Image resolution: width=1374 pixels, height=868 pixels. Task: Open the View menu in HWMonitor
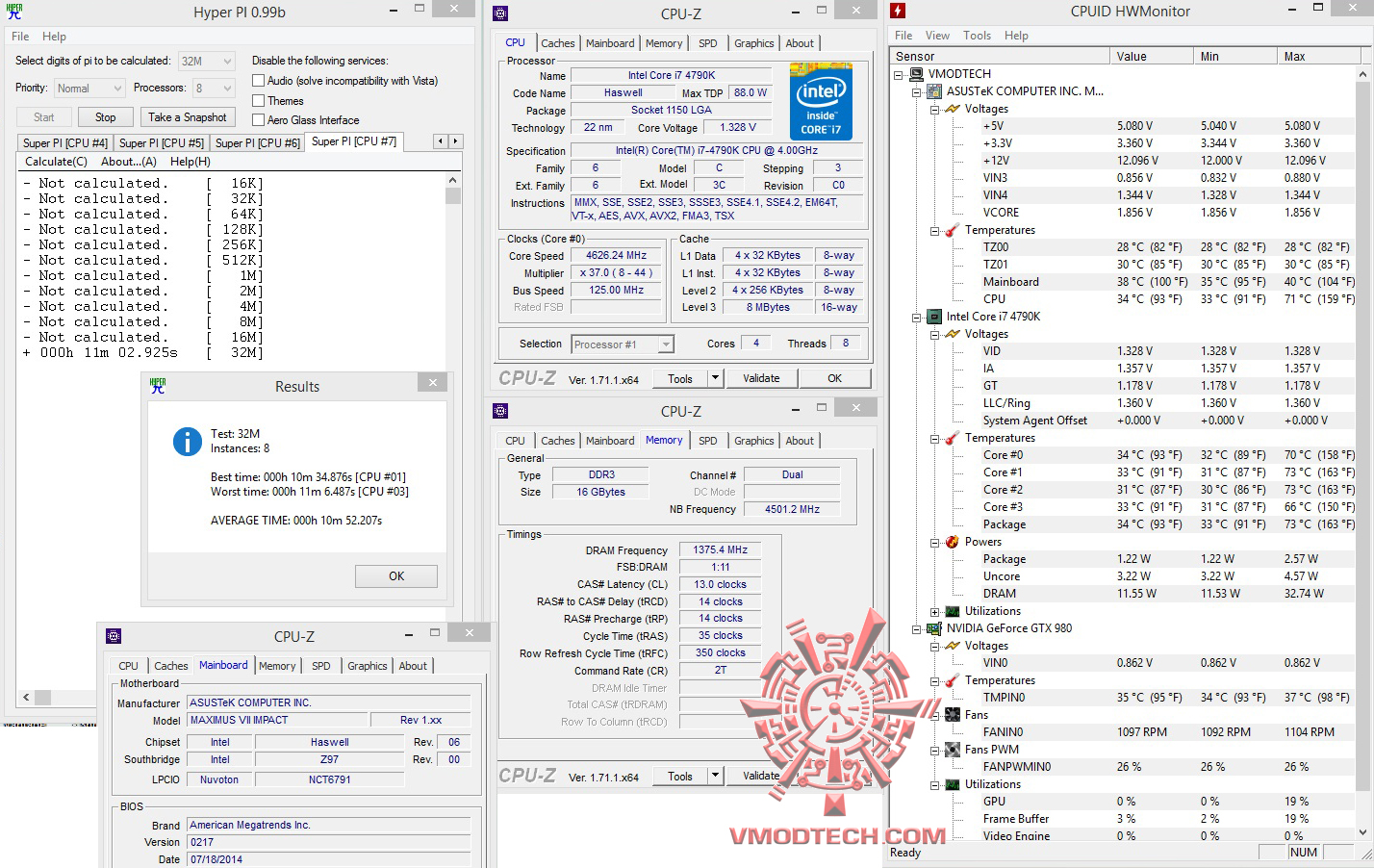click(x=937, y=36)
